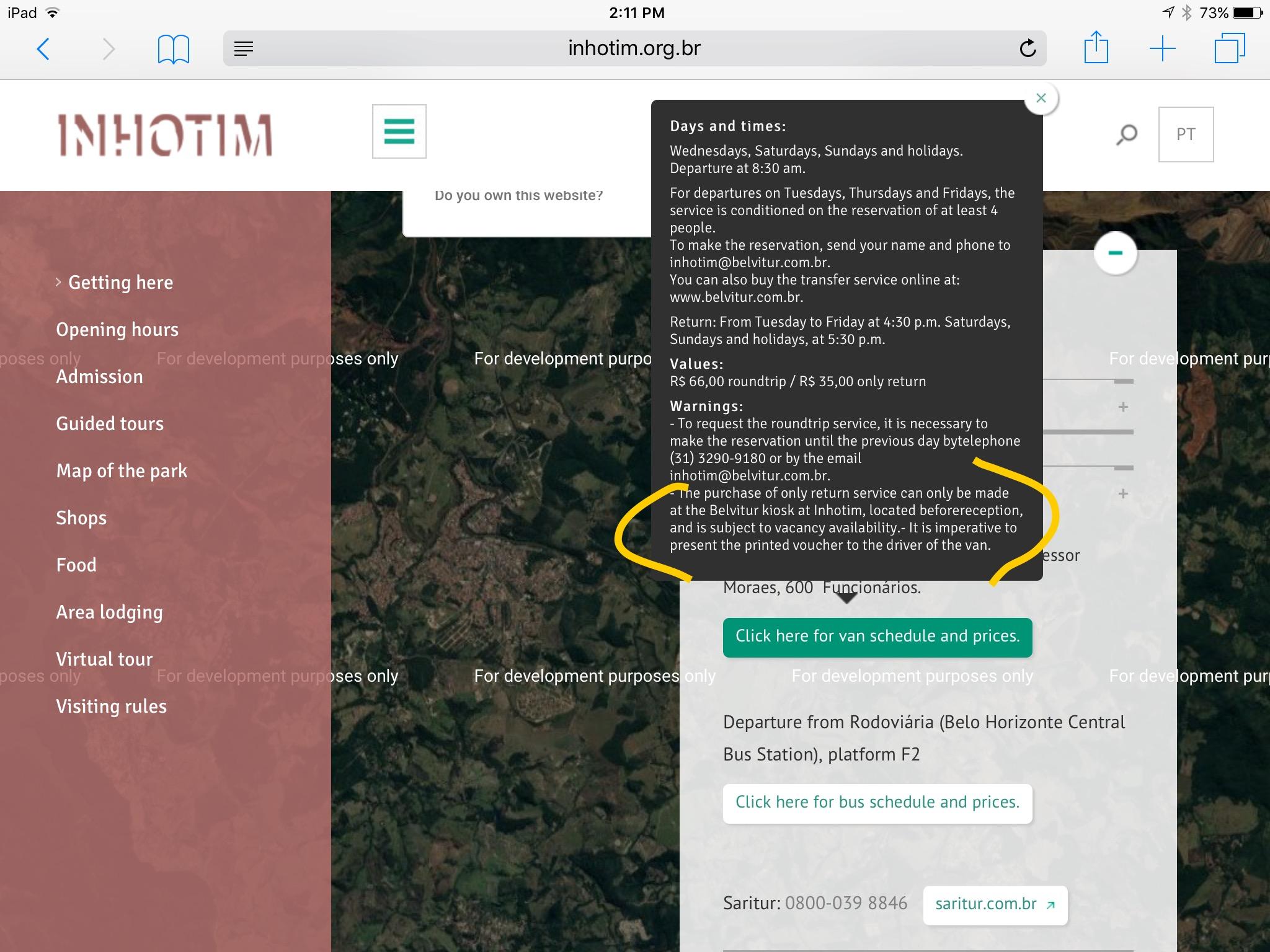Show all open tabs icon
1270x952 pixels.
pyautogui.click(x=1229, y=48)
